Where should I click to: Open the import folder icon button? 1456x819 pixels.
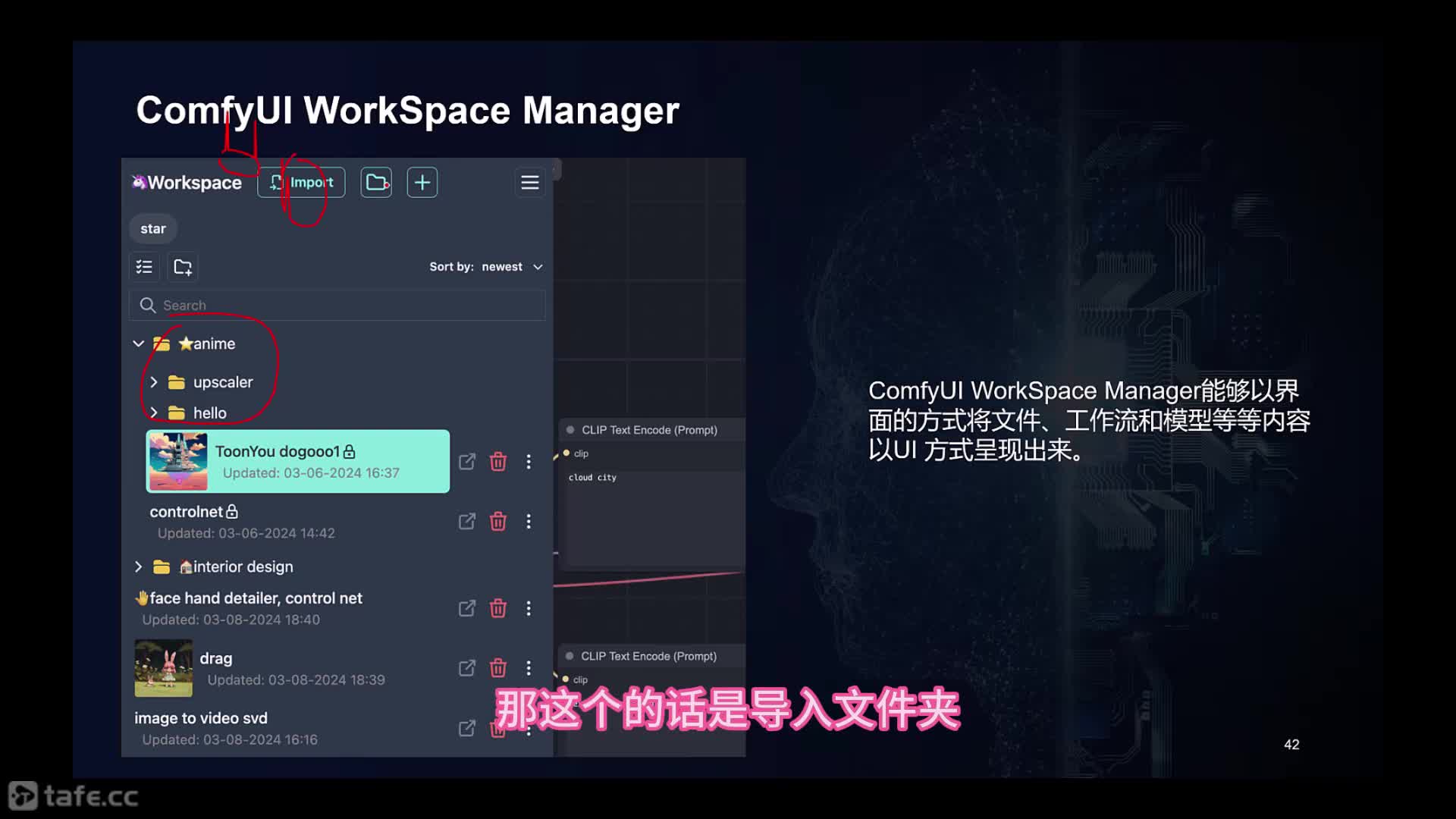[x=376, y=183]
